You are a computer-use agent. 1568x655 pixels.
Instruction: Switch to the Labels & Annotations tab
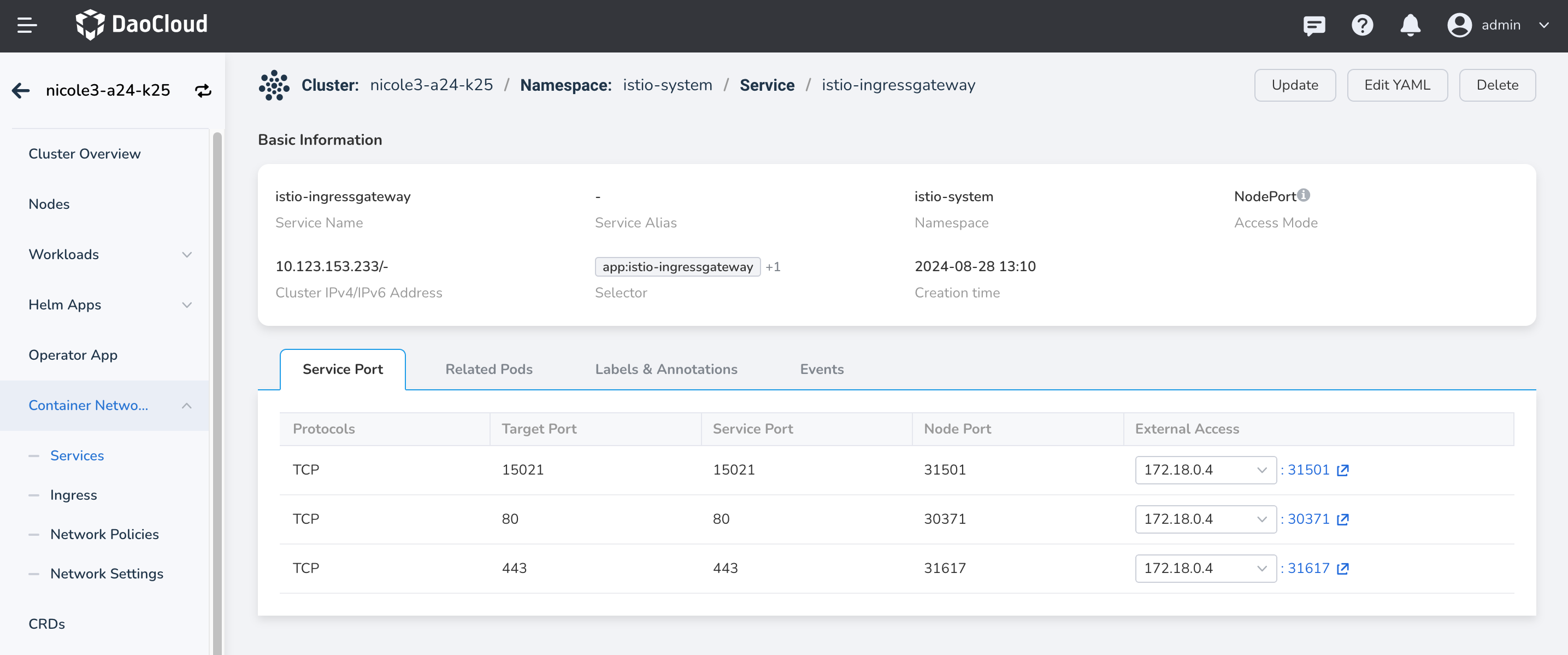tap(666, 369)
